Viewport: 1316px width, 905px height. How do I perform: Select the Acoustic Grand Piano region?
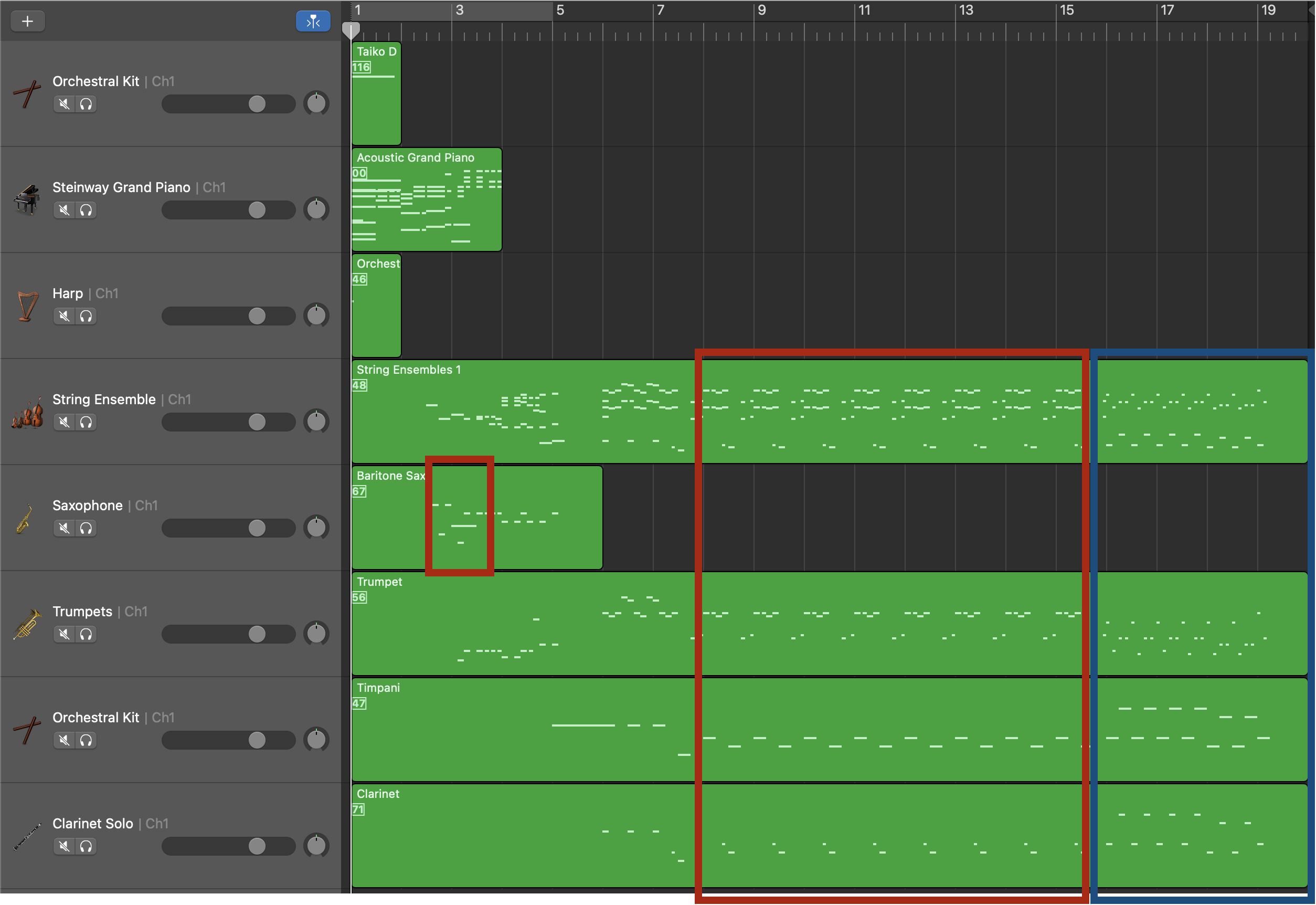click(x=425, y=198)
